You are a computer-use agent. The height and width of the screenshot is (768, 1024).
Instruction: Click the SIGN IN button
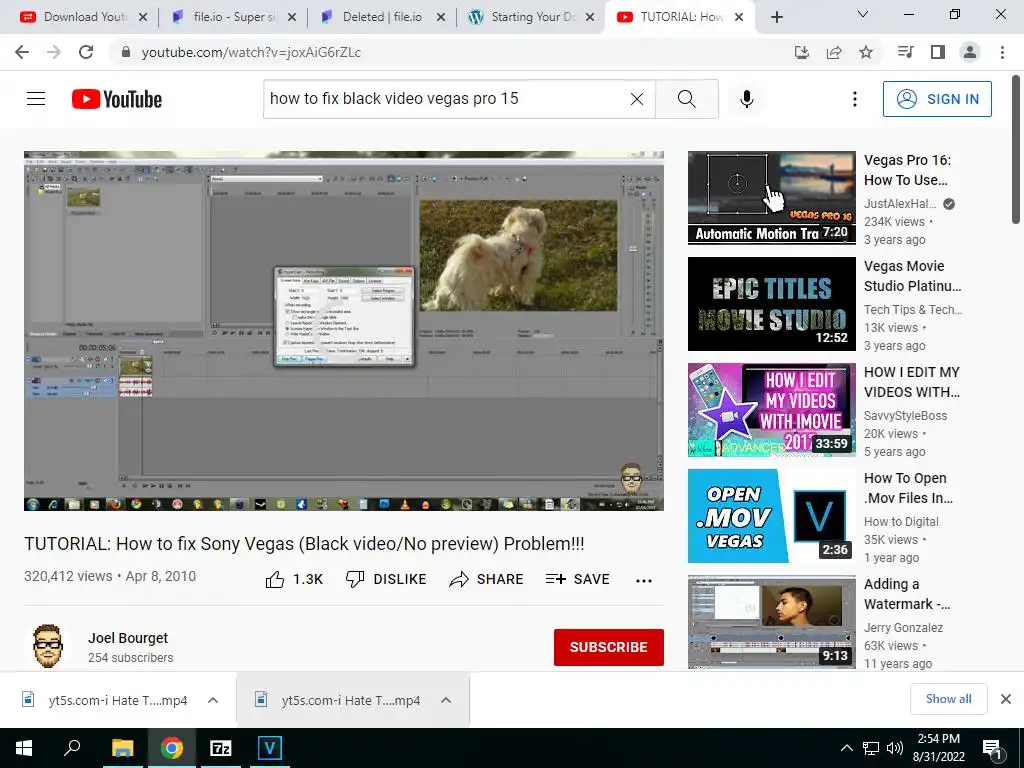pyautogui.click(x=937, y=99)
